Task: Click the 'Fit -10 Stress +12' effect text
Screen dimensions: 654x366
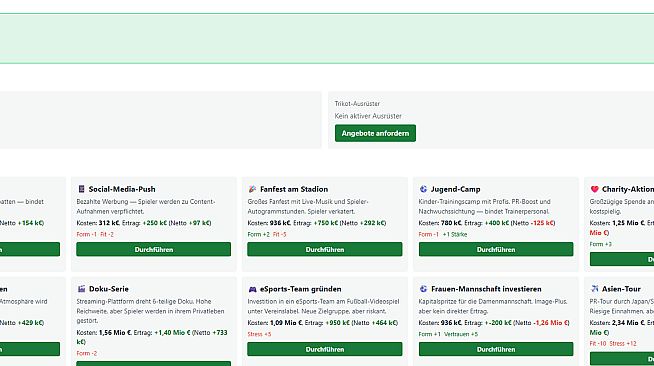Action: pyautogui.click(x=613, y=344)
